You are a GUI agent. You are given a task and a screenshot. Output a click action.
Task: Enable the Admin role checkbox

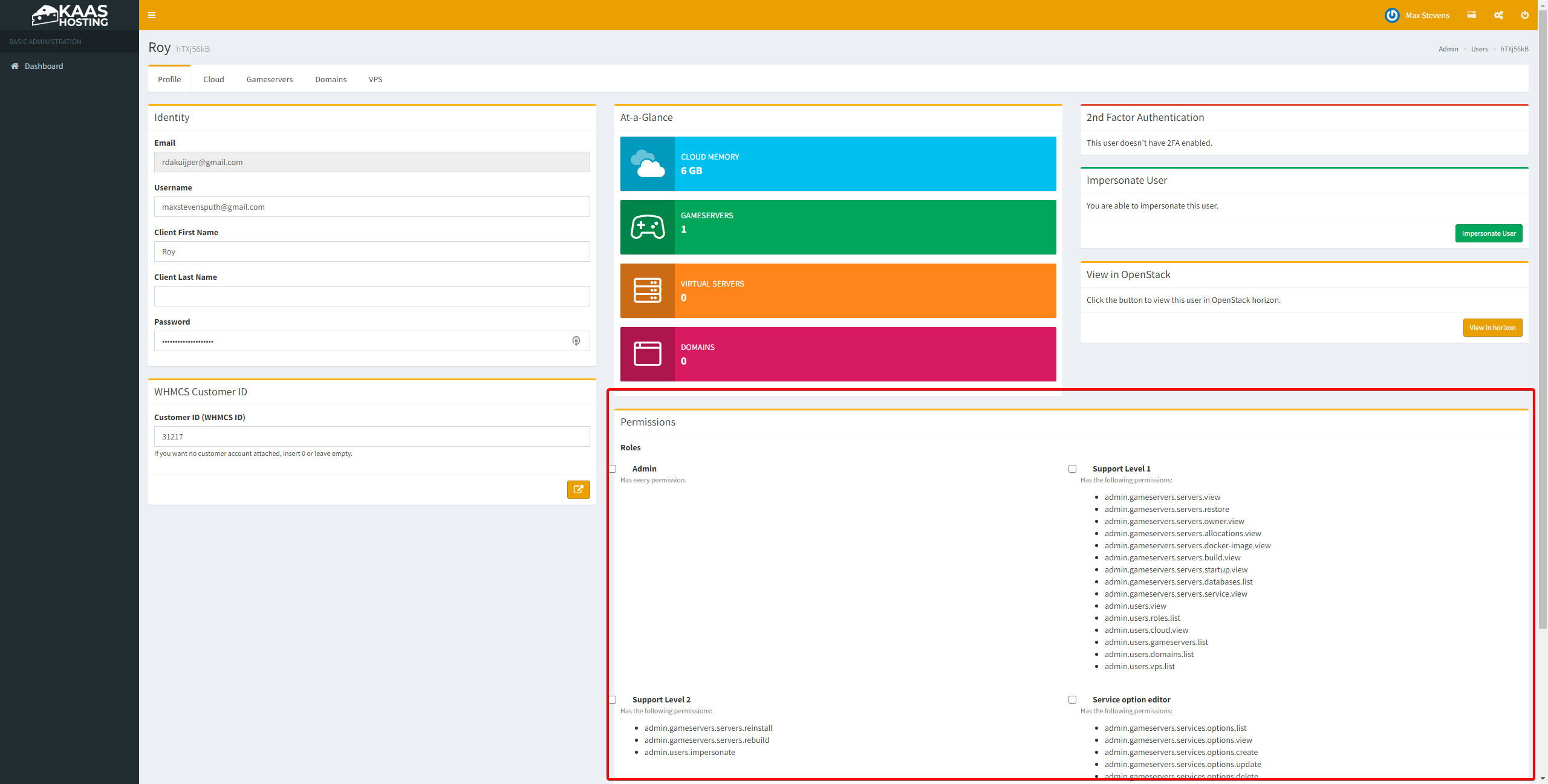coord(613,468)
